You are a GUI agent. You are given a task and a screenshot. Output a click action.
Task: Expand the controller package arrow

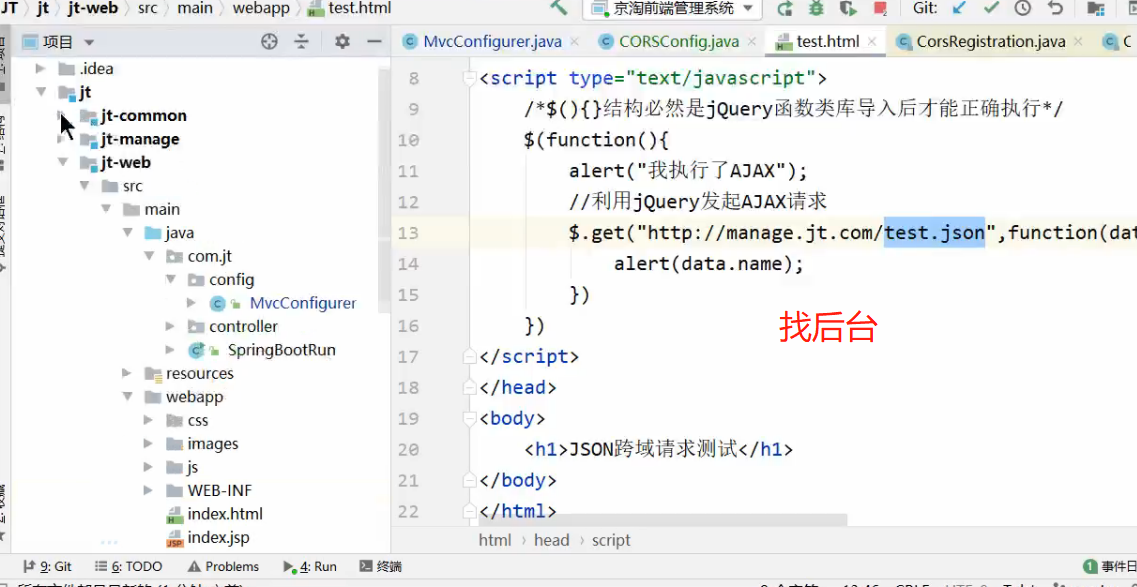pyautogui.click(x=170, y=326)
